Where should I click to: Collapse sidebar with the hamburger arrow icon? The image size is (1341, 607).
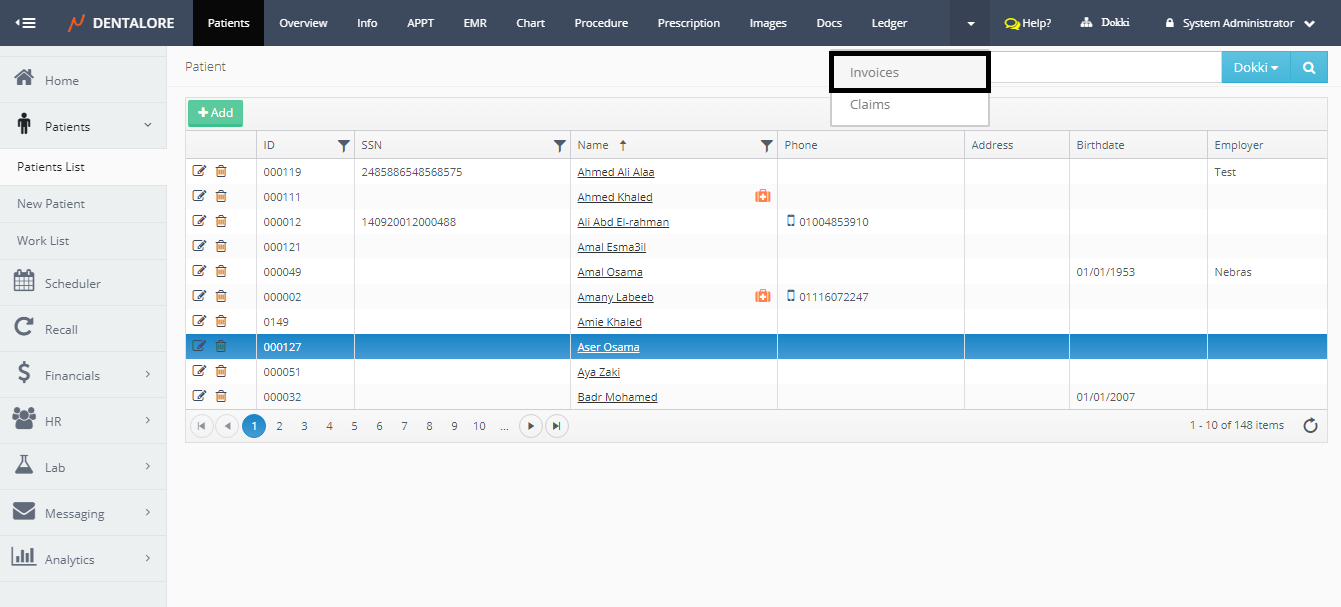click(26, 23)
